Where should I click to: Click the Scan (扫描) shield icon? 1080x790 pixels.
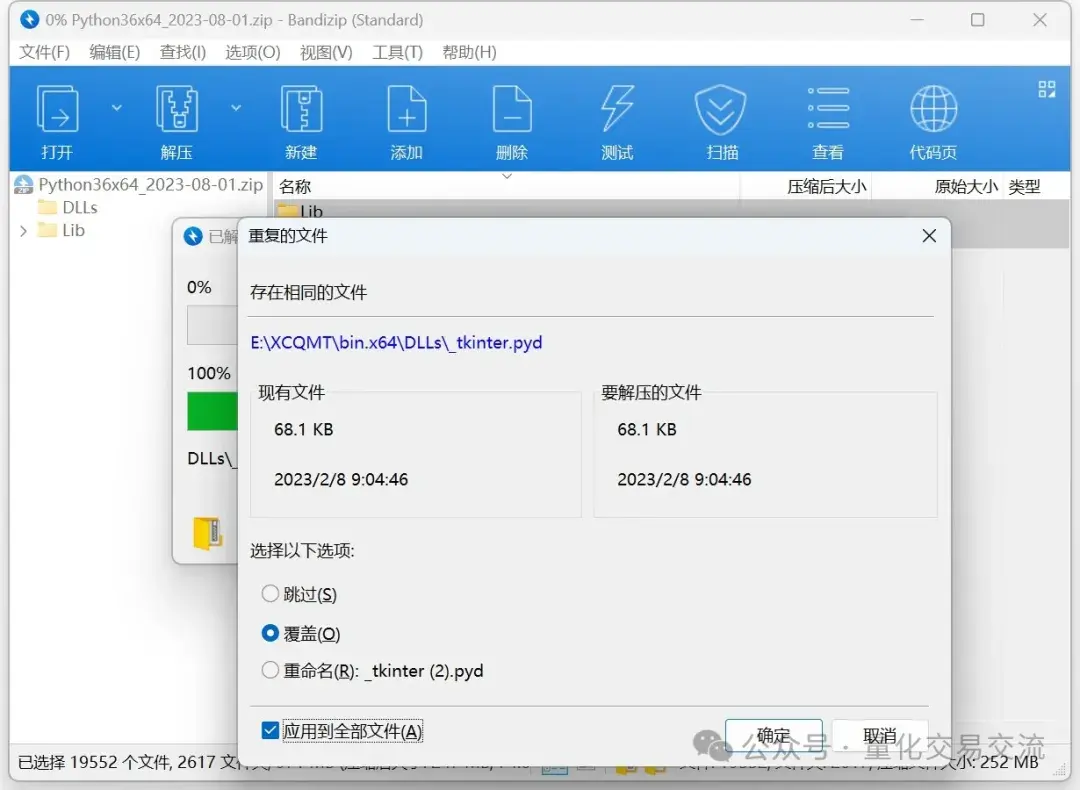(x=720, y=109)
